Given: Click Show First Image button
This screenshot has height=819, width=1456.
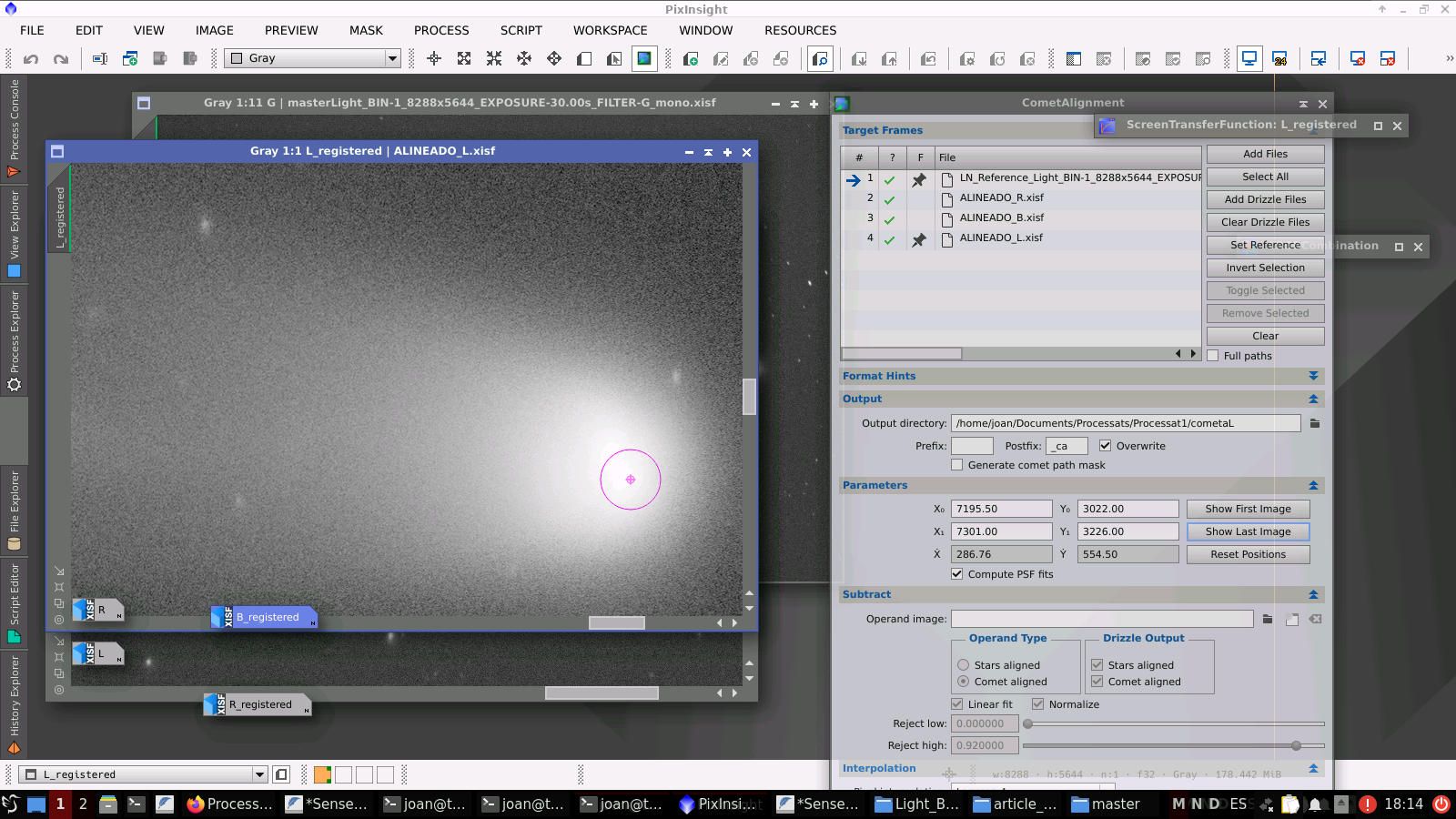Looking at the screenshot, I should [1248, 509].
